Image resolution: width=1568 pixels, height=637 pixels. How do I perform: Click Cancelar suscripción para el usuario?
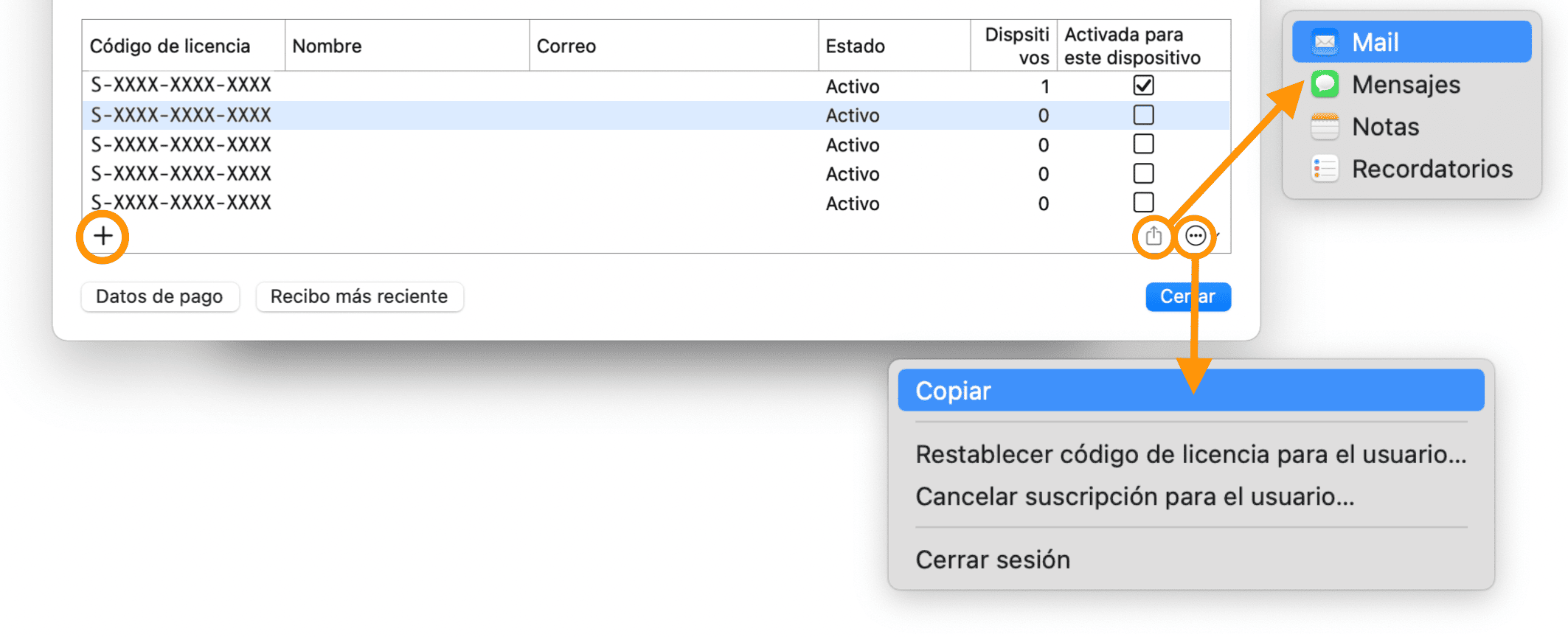click(x=1134, y=497)
